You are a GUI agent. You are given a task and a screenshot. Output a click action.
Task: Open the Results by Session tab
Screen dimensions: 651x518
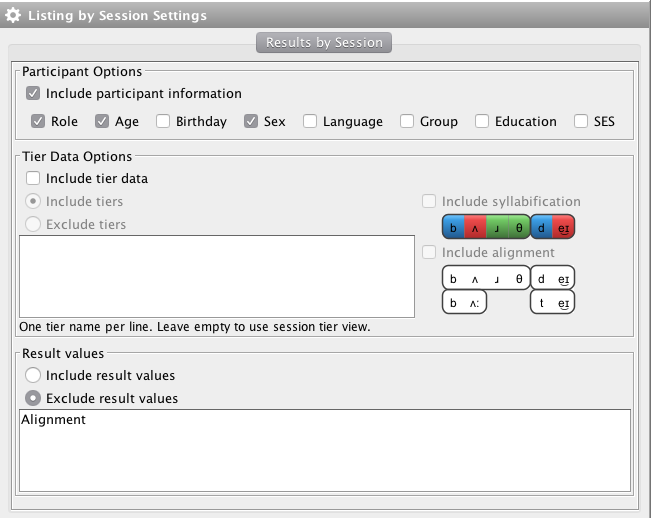point(324,42)
